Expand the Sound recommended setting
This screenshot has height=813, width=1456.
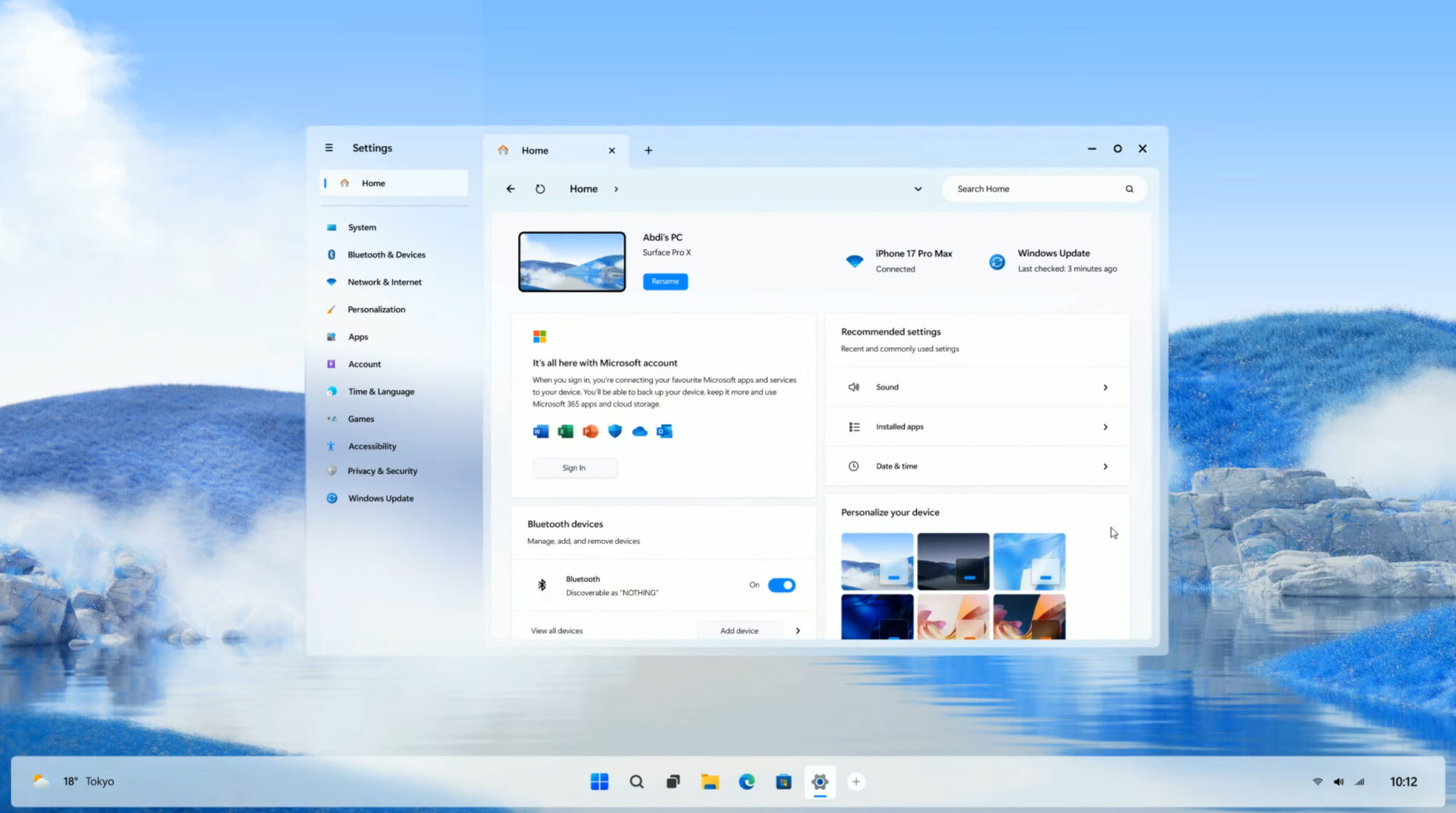[1105, 387]
